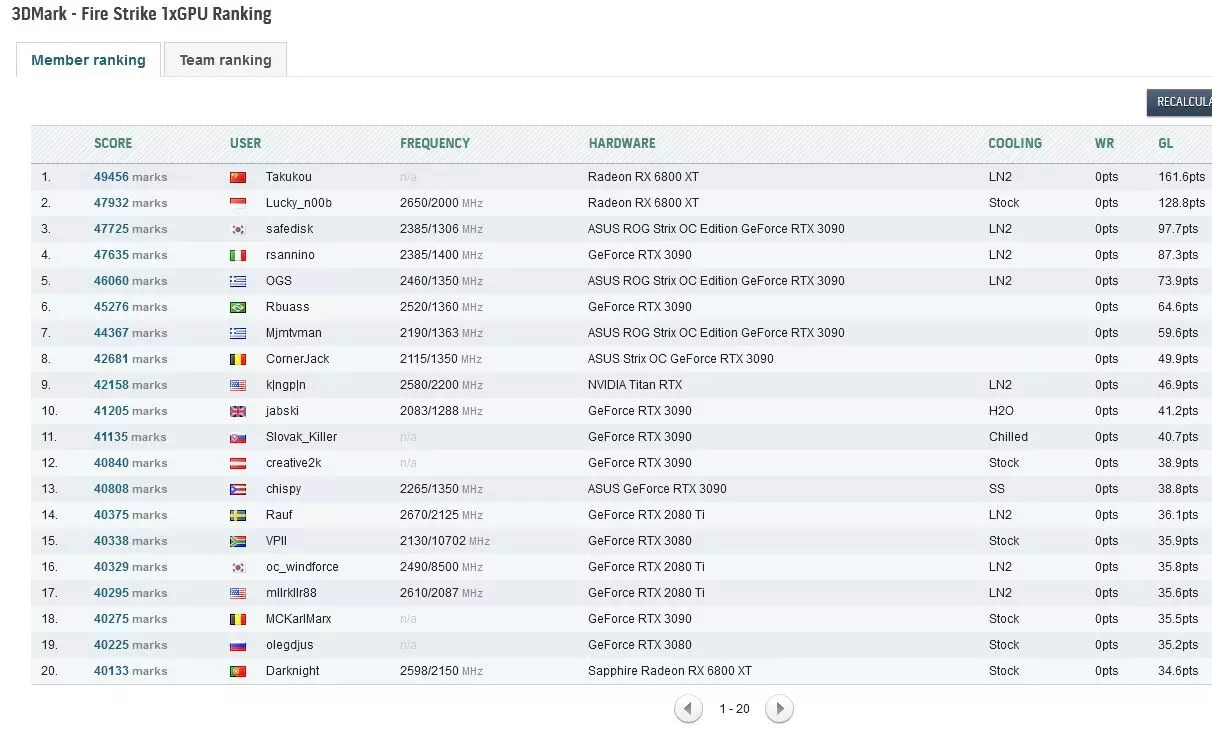
Task: Click the Puerto Rico flag next to chispy
Action: [237, 489]
